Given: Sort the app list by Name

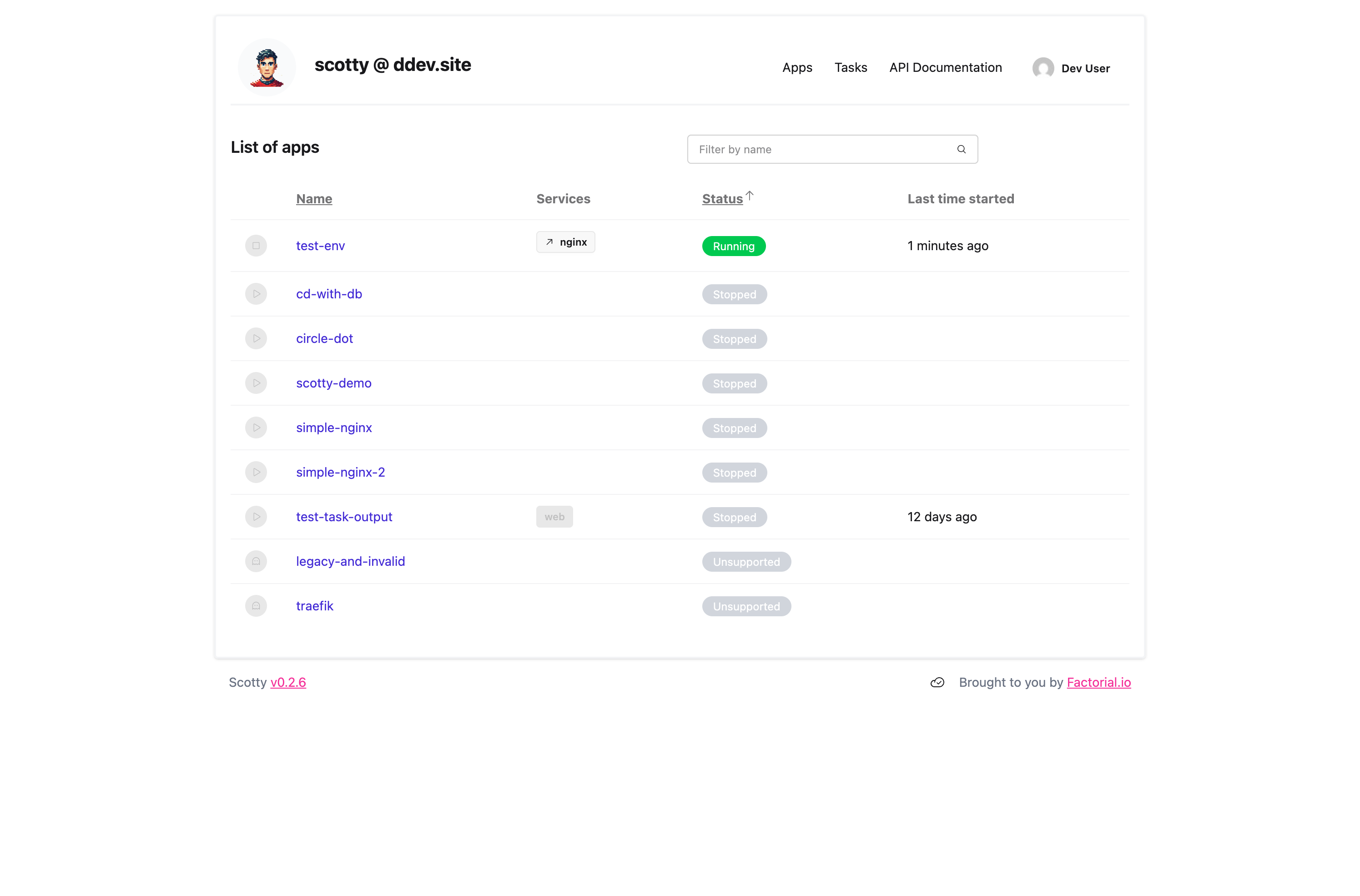Looking at the screenshot, I should (314, 199).
